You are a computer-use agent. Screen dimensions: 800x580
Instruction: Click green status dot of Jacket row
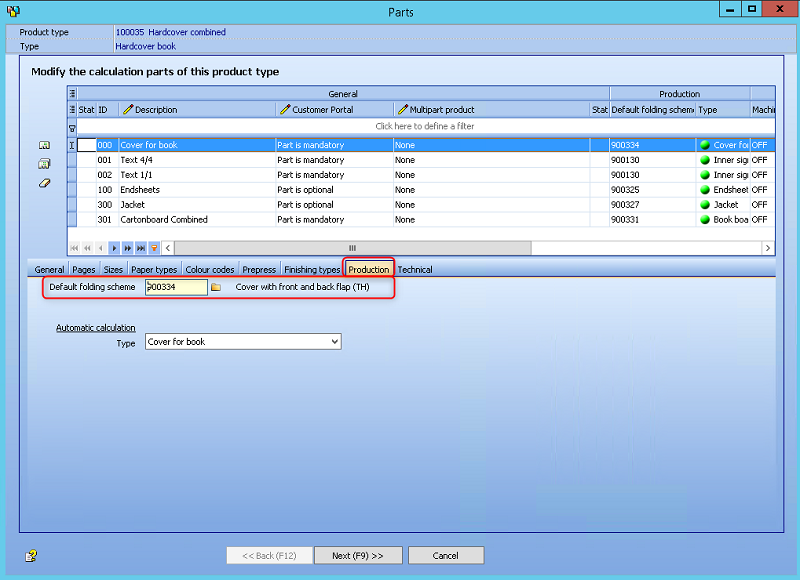[705, 205]
